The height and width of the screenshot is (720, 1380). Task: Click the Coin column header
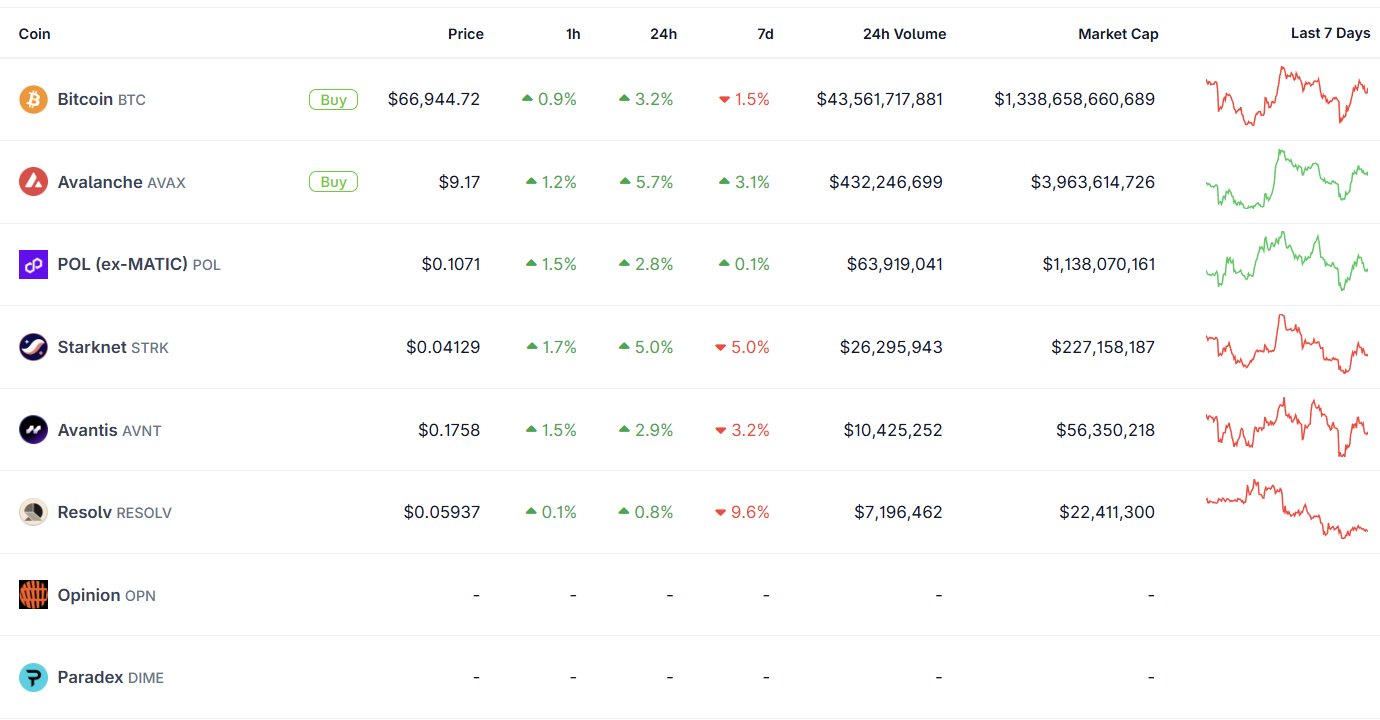pos(35,34)
